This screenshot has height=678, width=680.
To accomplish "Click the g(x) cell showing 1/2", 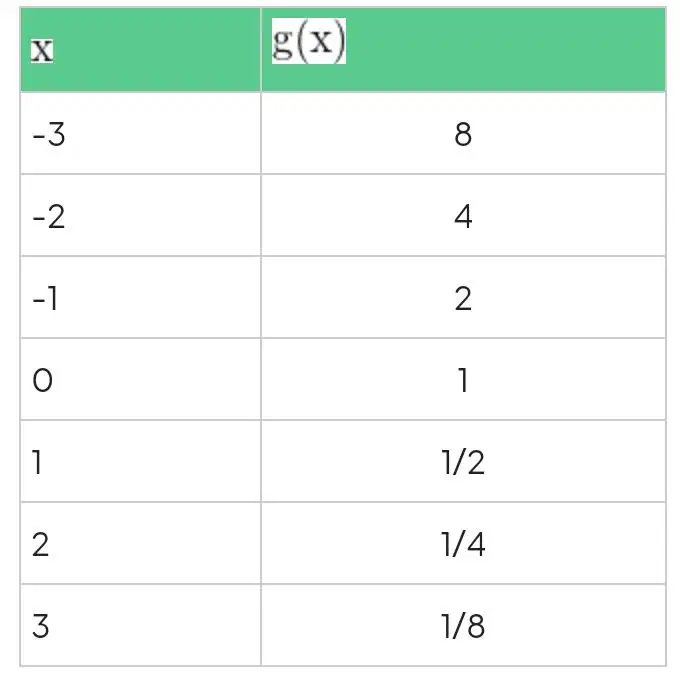I will (x=464, y=461).
